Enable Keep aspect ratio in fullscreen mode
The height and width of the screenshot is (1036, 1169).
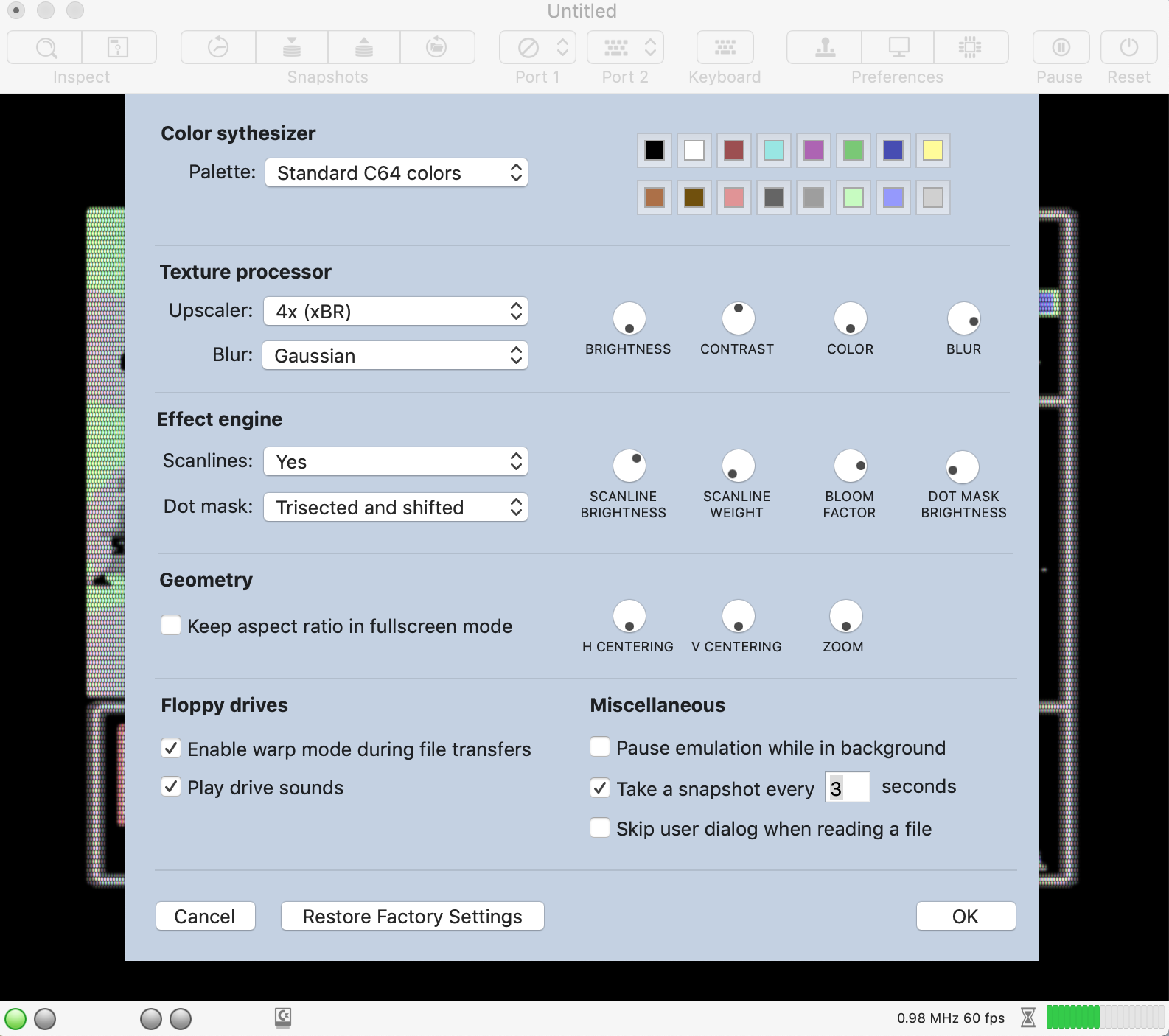click(x=171, y=626)
